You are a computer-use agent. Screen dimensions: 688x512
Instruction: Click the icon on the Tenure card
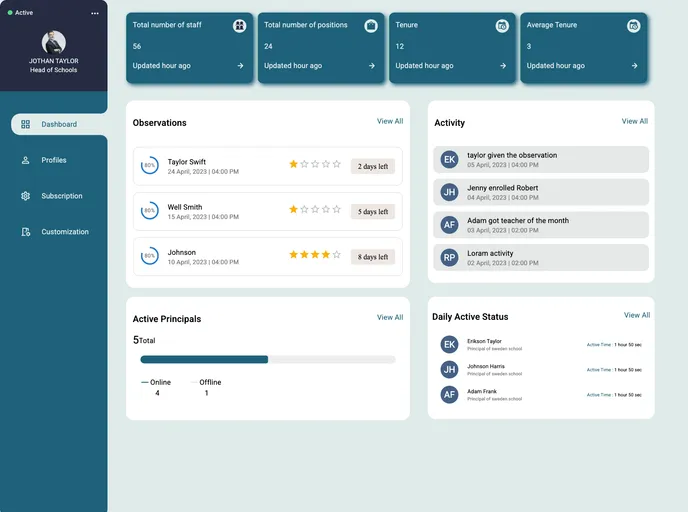tap(502, 26)
